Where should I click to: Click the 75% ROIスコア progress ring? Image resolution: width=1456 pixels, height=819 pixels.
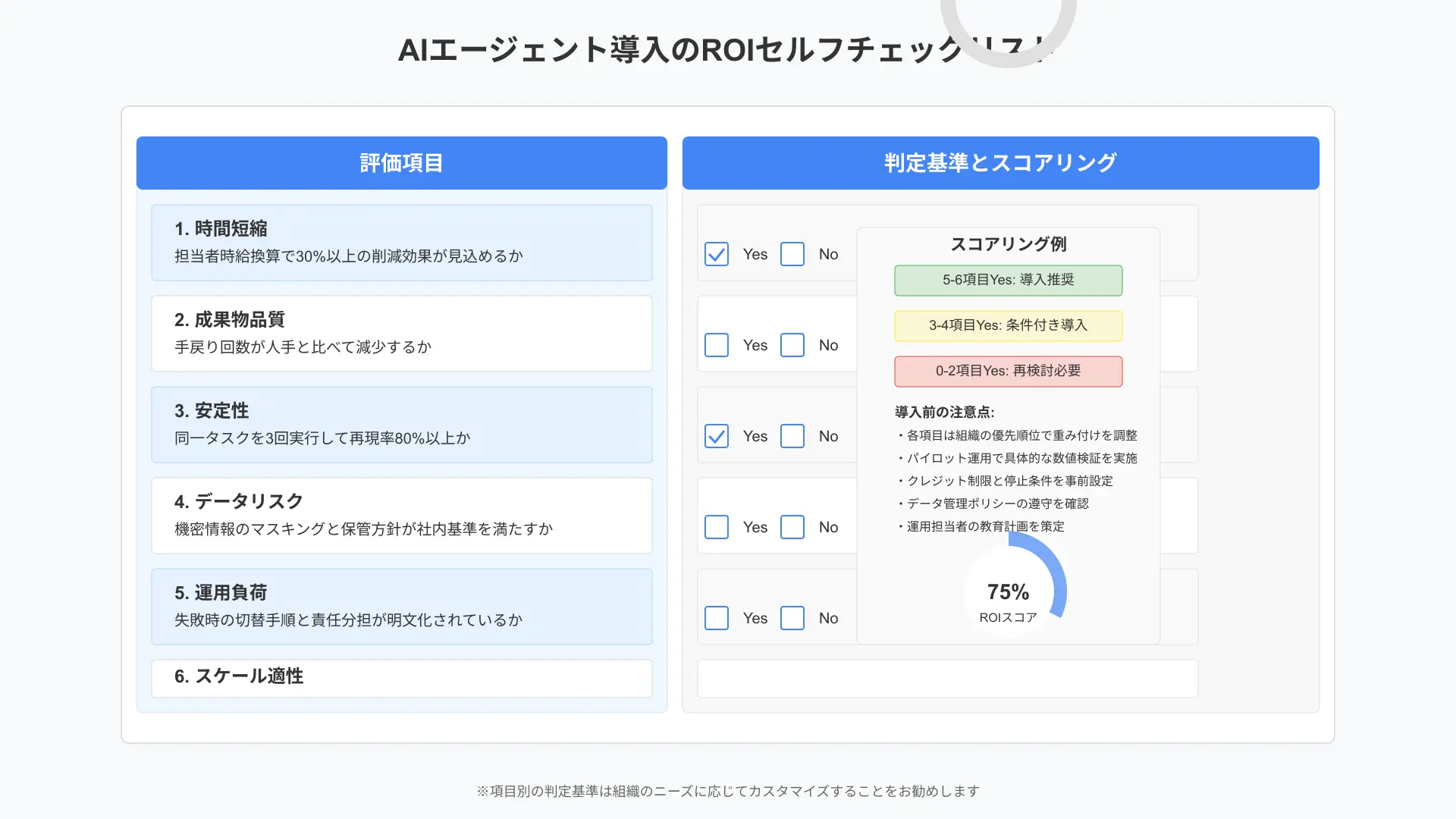pyautogui.click(x=1009, y=591)
